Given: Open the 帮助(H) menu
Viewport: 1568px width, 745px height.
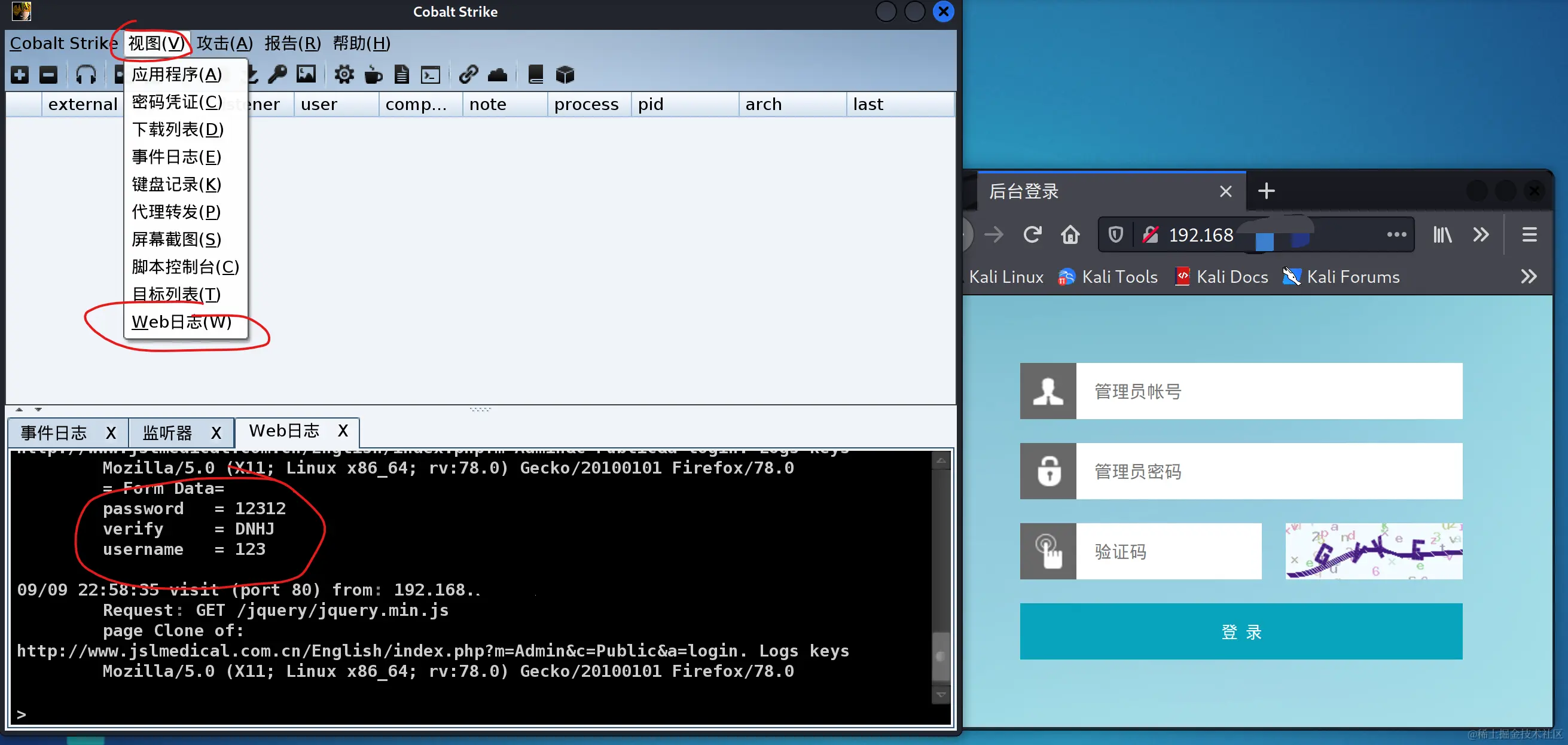Looking at the screenshot, I should pyautogui.click(x=362, y=43).
